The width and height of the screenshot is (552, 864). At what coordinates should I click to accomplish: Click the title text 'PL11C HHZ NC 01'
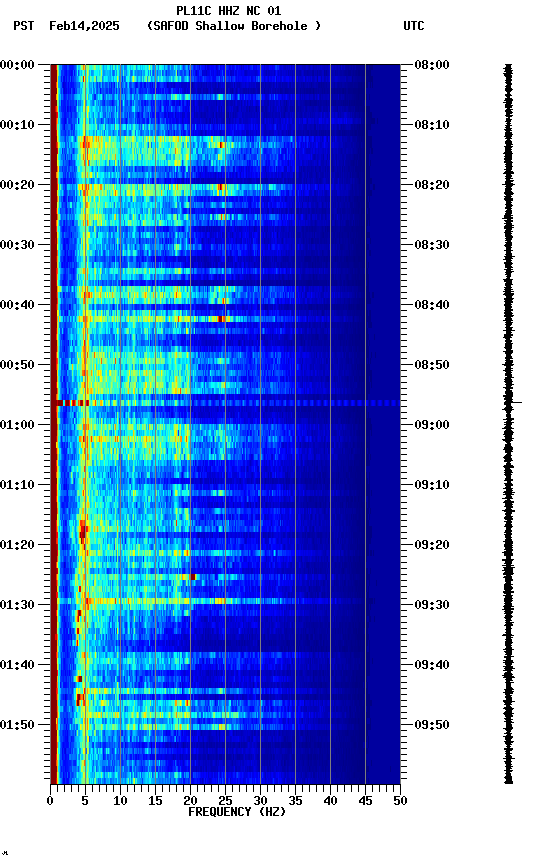click(x=229, y=11)
